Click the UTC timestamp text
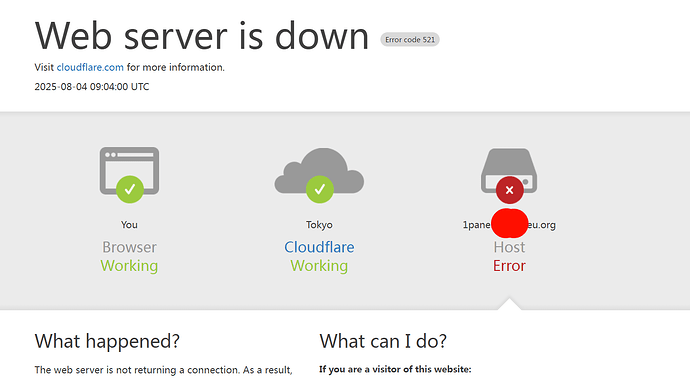 pyautogui.click(x=92, y=87)
